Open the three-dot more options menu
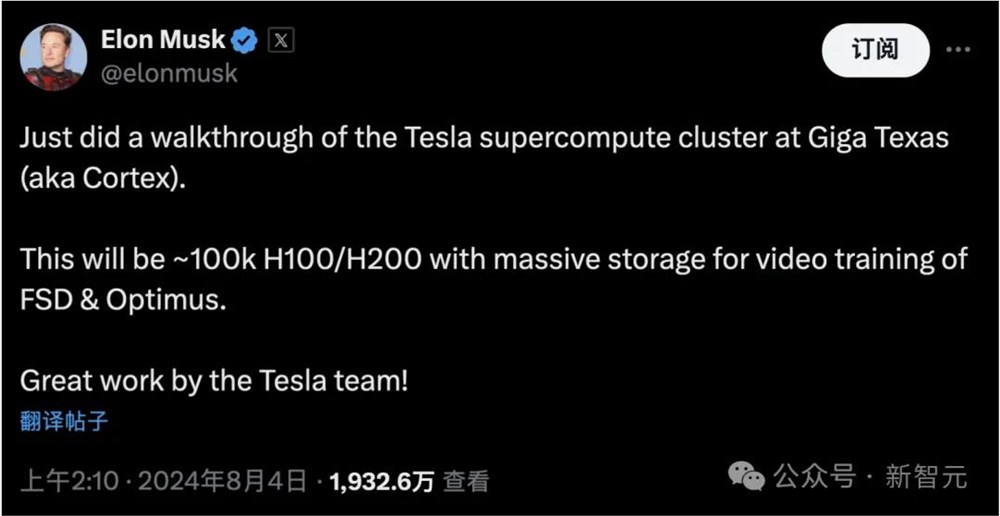The image size is (1000, 516). pos(957,49)
